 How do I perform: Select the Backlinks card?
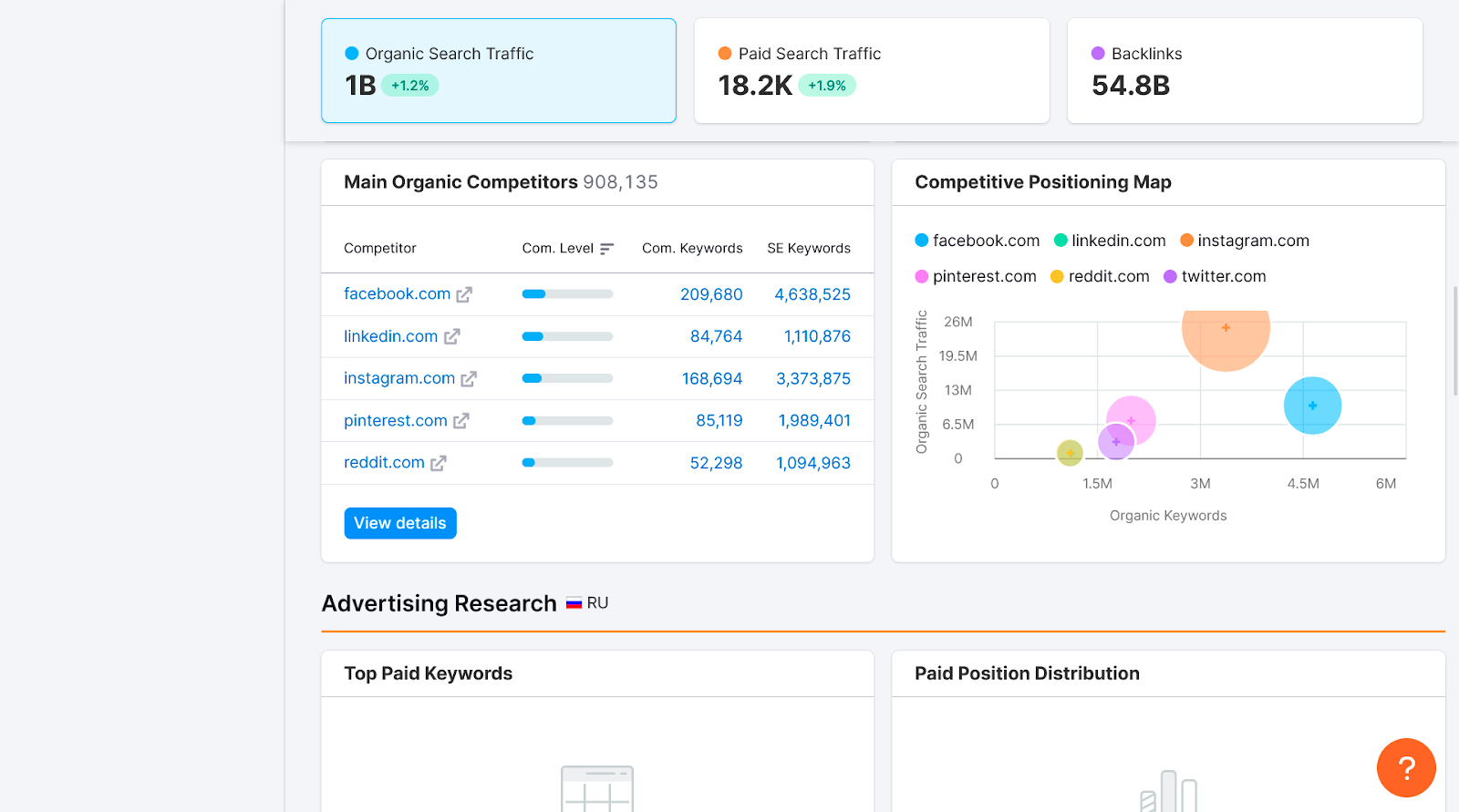pyautogui.click(x=1245, y=70)
